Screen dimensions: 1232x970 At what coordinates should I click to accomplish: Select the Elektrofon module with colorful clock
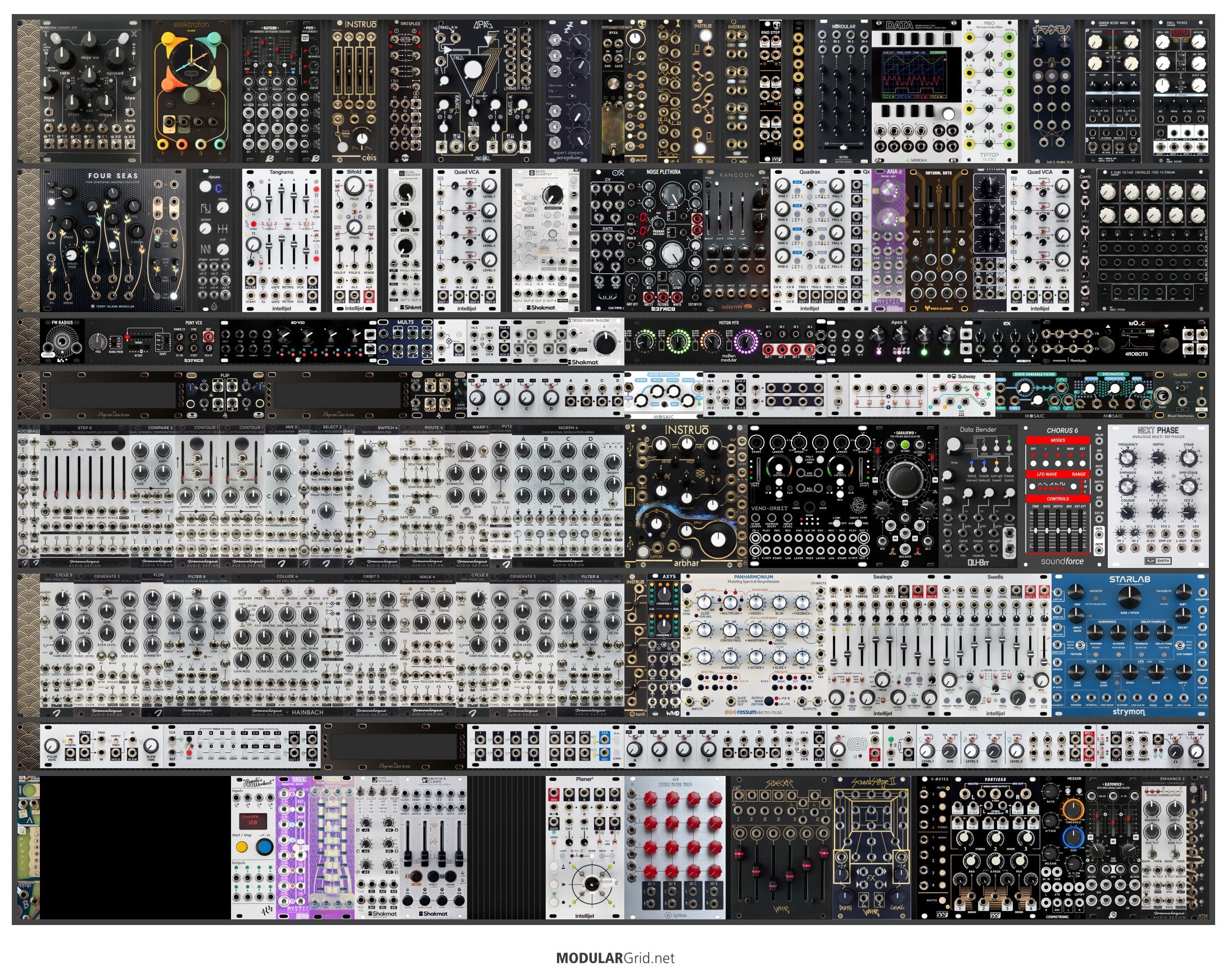(x=192, y=92)
